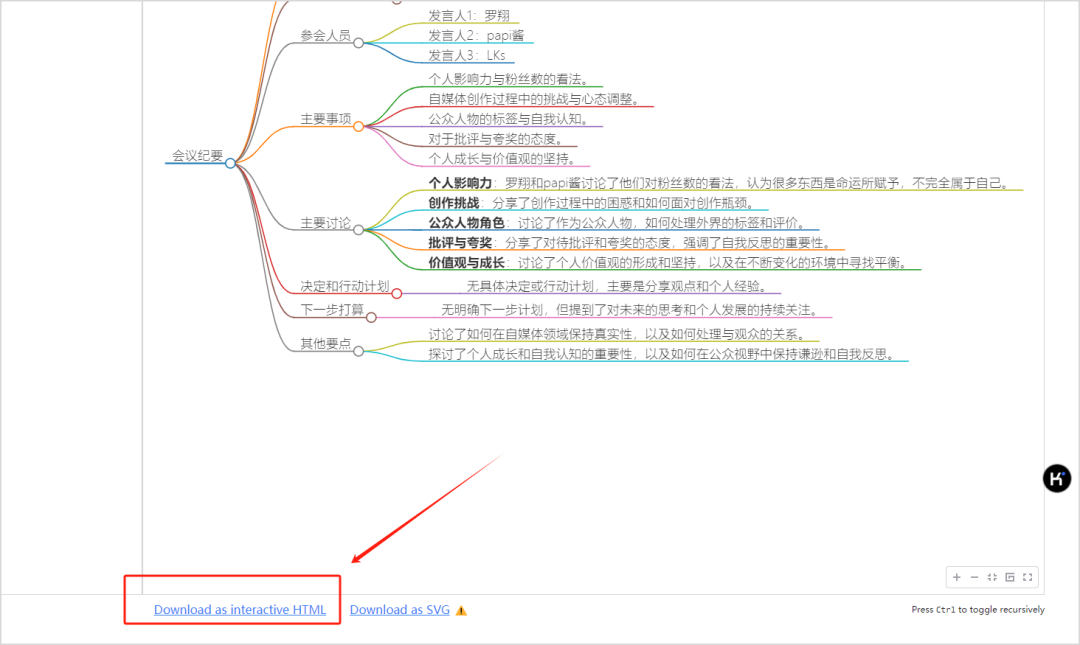
Task: Toggle the 主要讨论 branch circle
Action: (359, 230)
